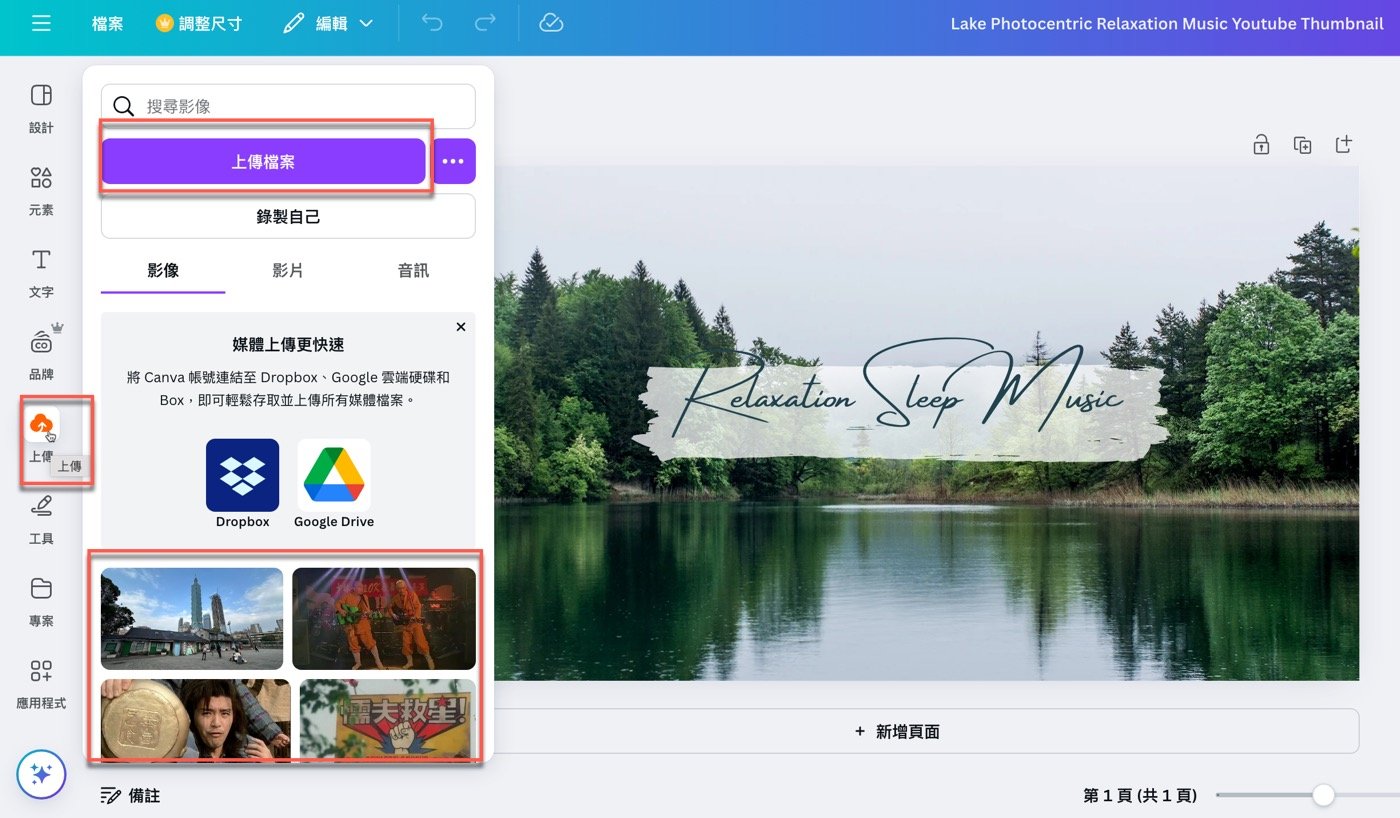Open the 品牌 brand panel
The width and height of the screenshot is (1400, 818).
(x=41, y=355)
